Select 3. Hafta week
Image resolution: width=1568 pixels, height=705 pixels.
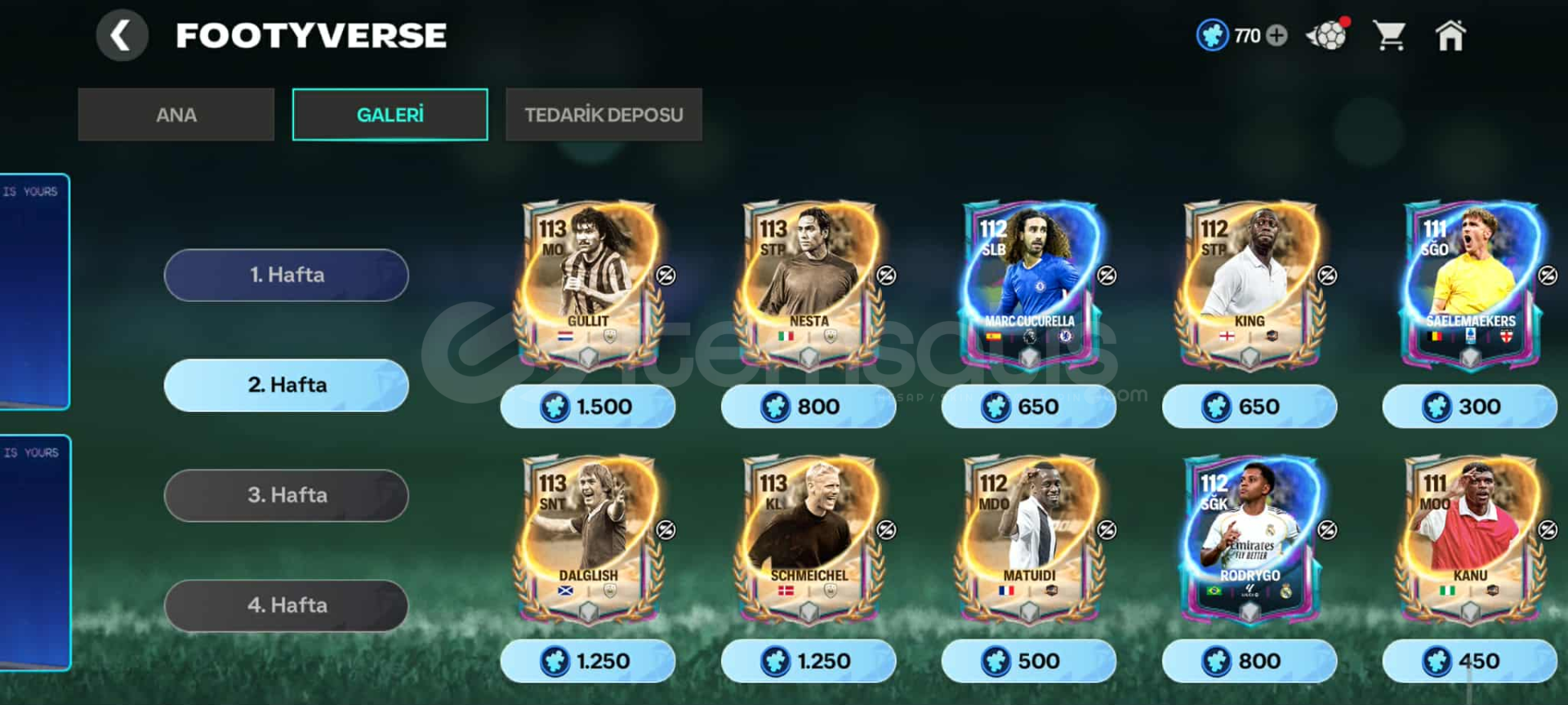pos(287,495)
